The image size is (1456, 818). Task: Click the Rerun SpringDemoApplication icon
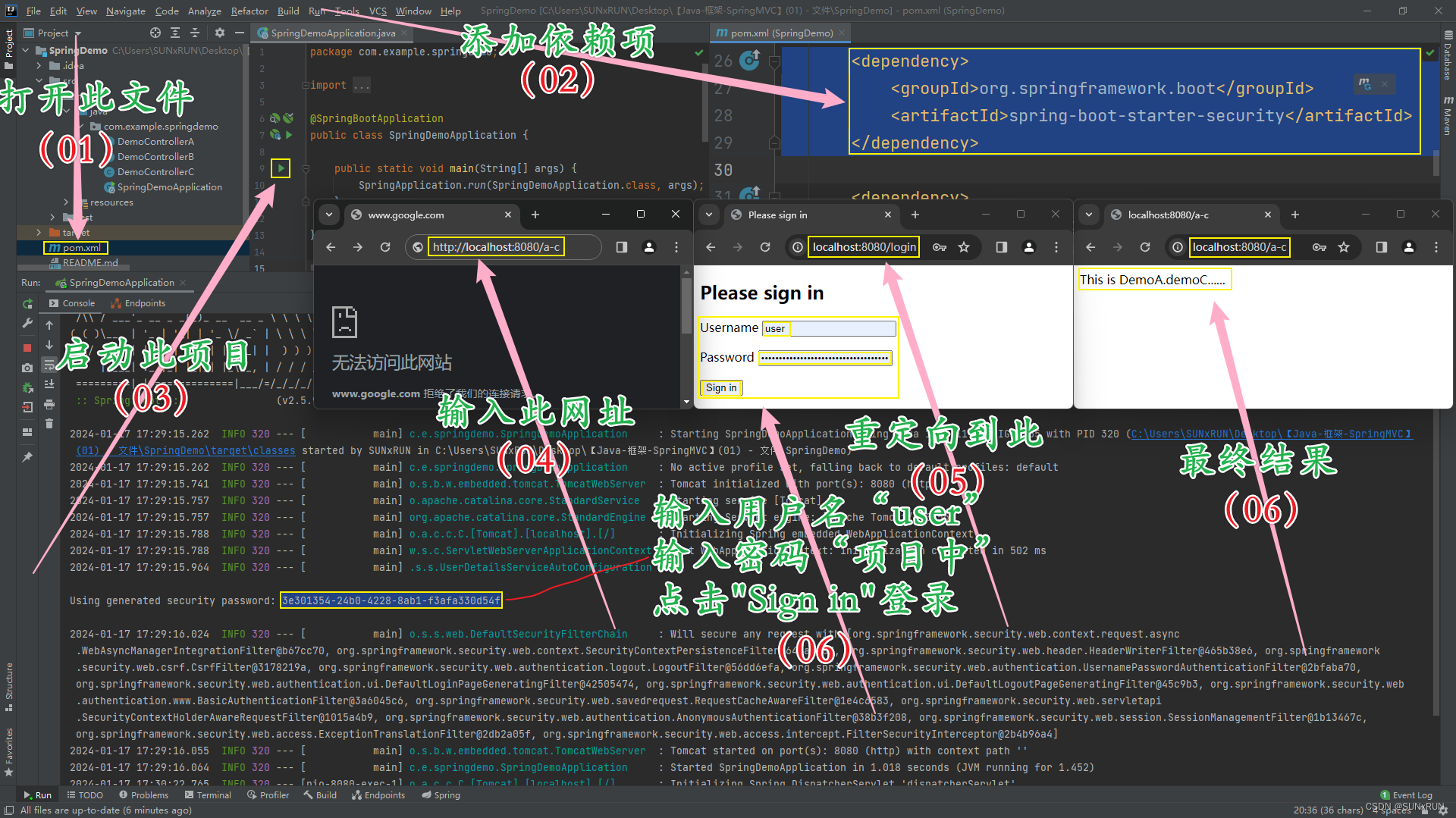coord(27,303)
